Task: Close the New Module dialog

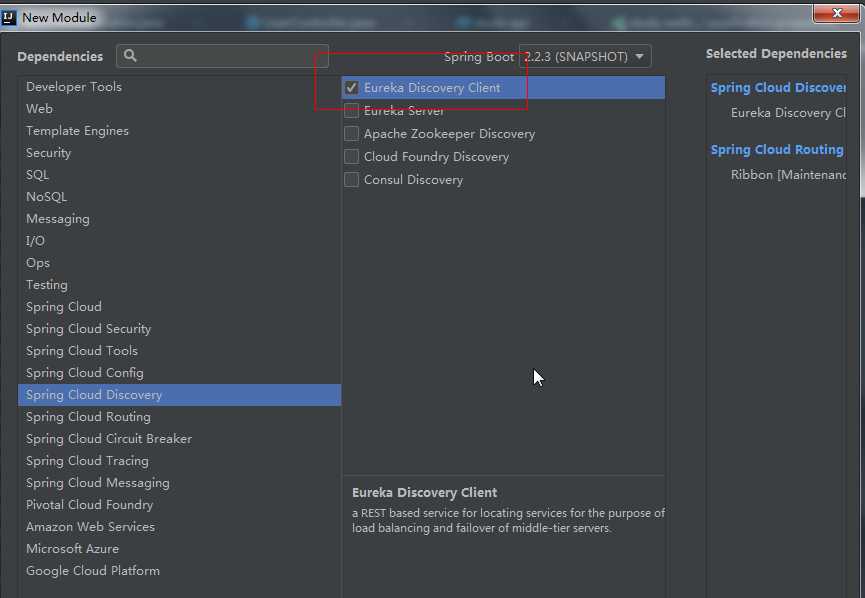Action: pyautogui.click(x=836, y=13)
